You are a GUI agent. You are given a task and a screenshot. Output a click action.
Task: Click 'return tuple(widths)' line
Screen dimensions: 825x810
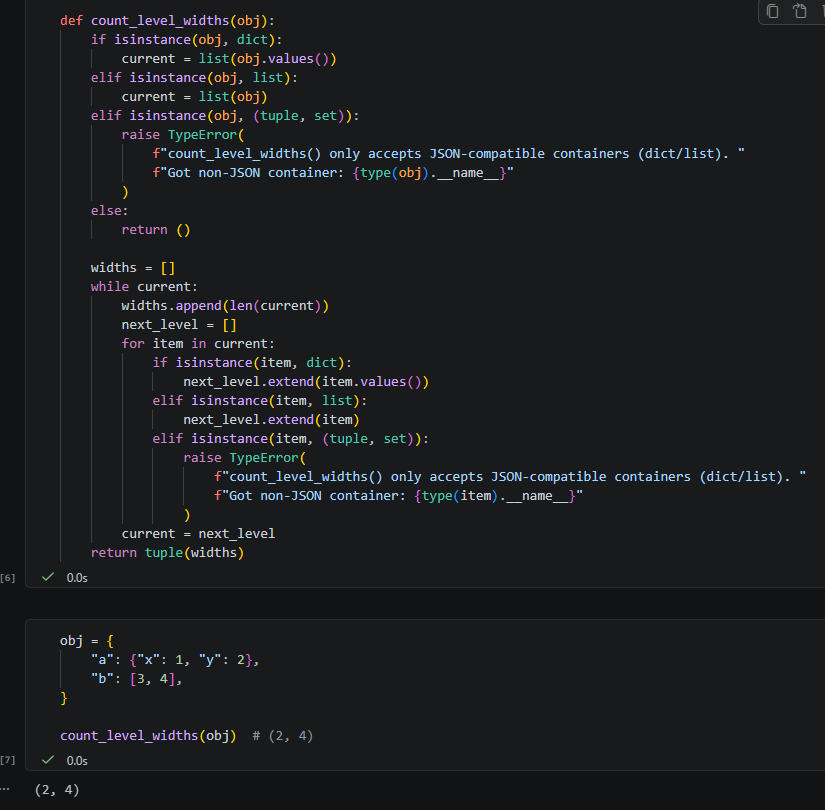167,553
